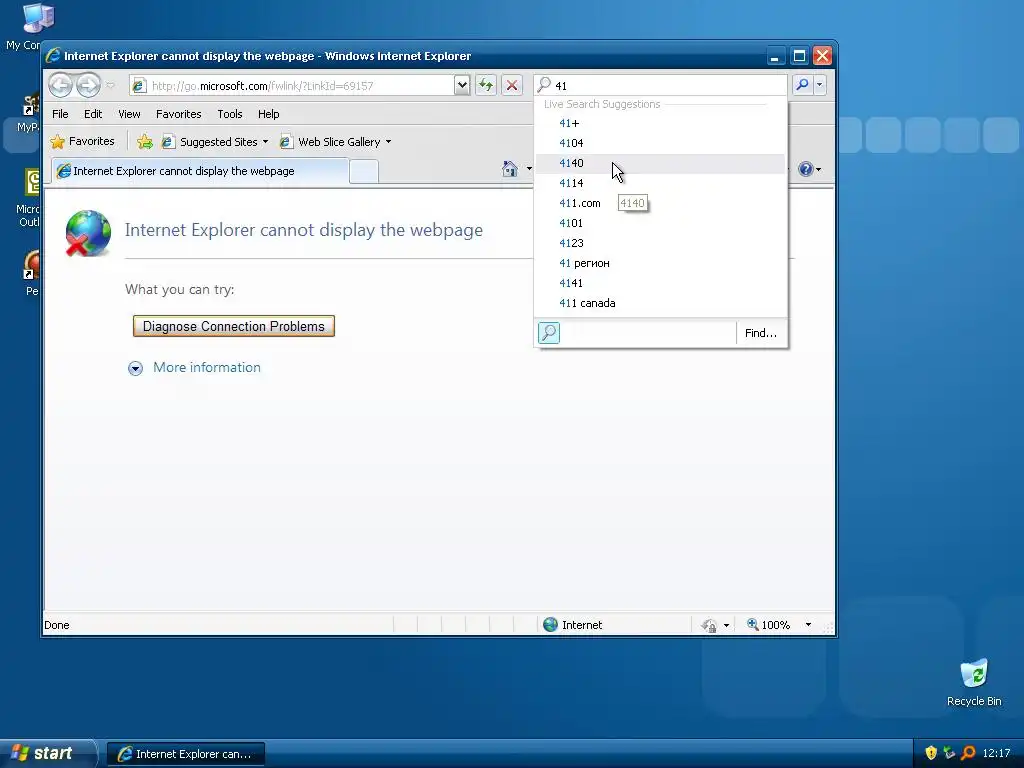Select suggestion 4141

(660, 283)
